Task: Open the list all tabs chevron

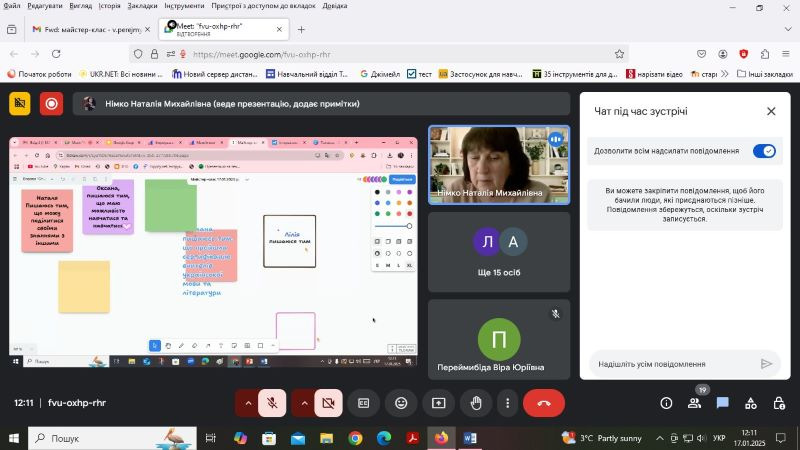Action: (788, 30)
